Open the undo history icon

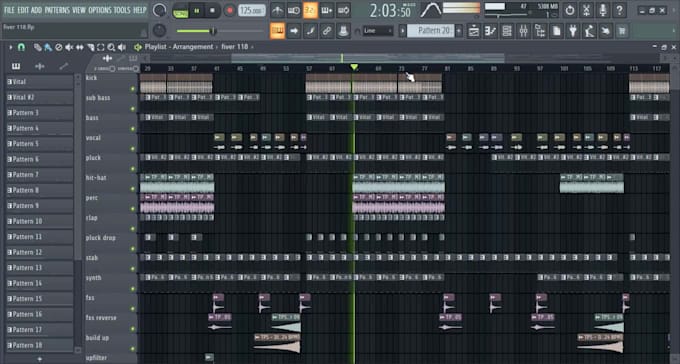(x=570, y=10)
